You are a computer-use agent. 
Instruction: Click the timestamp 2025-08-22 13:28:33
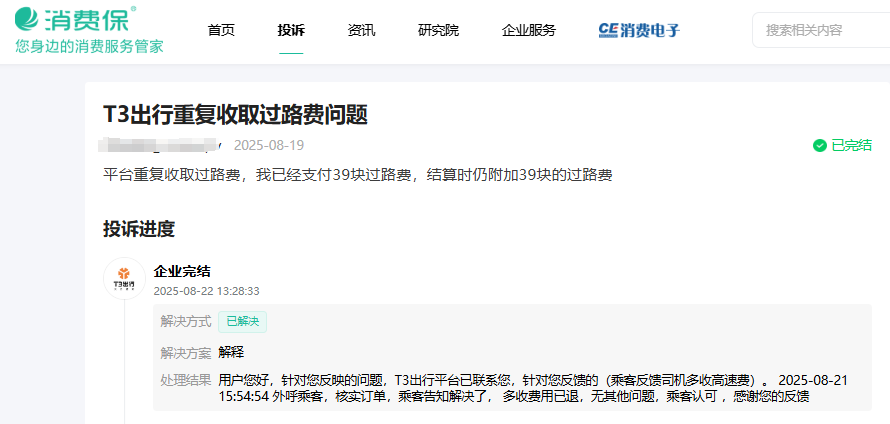pos(207,291)
